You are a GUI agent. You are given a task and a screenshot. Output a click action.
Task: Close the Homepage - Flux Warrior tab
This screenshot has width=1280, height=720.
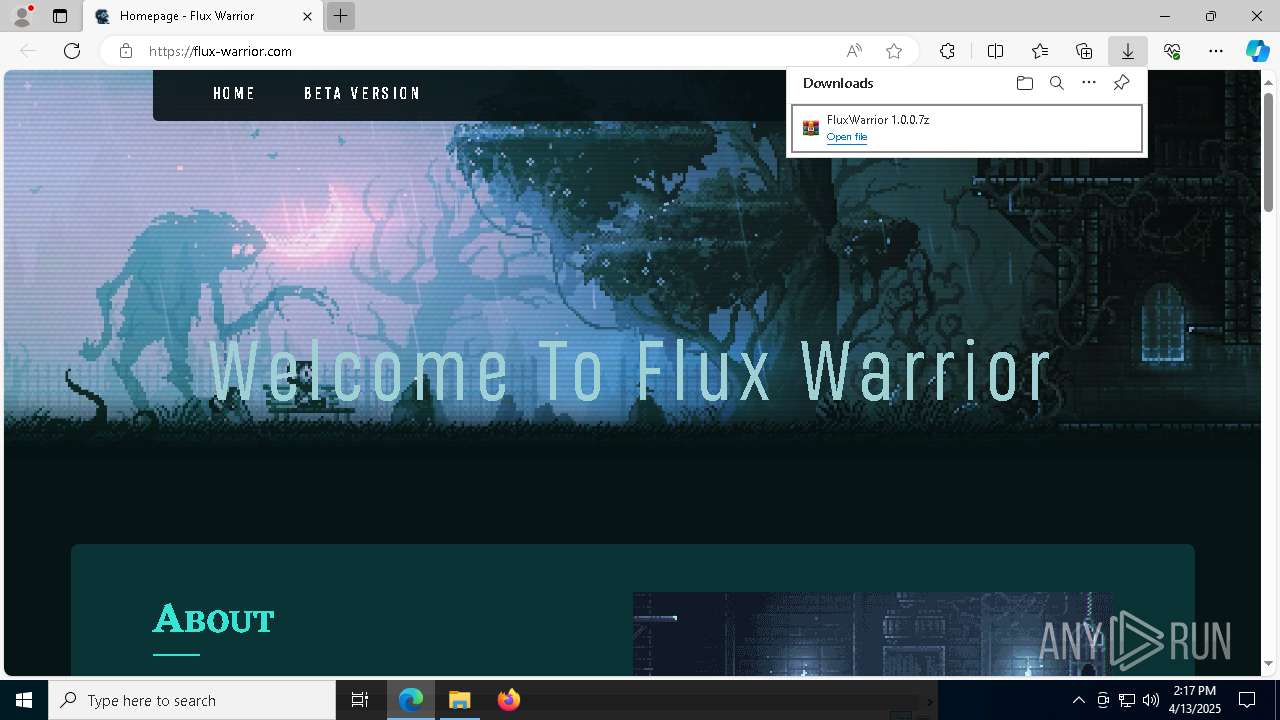pos(308,16)
